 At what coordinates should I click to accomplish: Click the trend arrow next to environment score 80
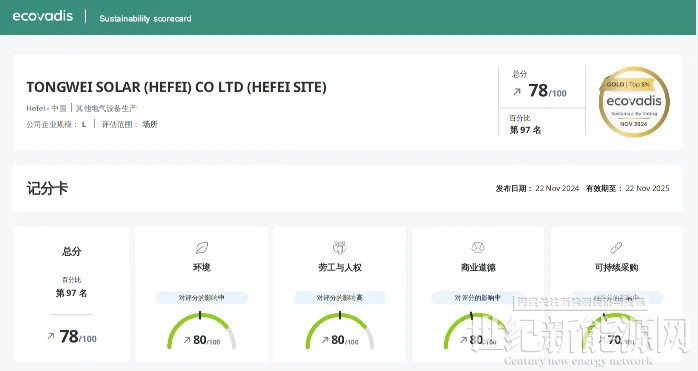point(187,340)
